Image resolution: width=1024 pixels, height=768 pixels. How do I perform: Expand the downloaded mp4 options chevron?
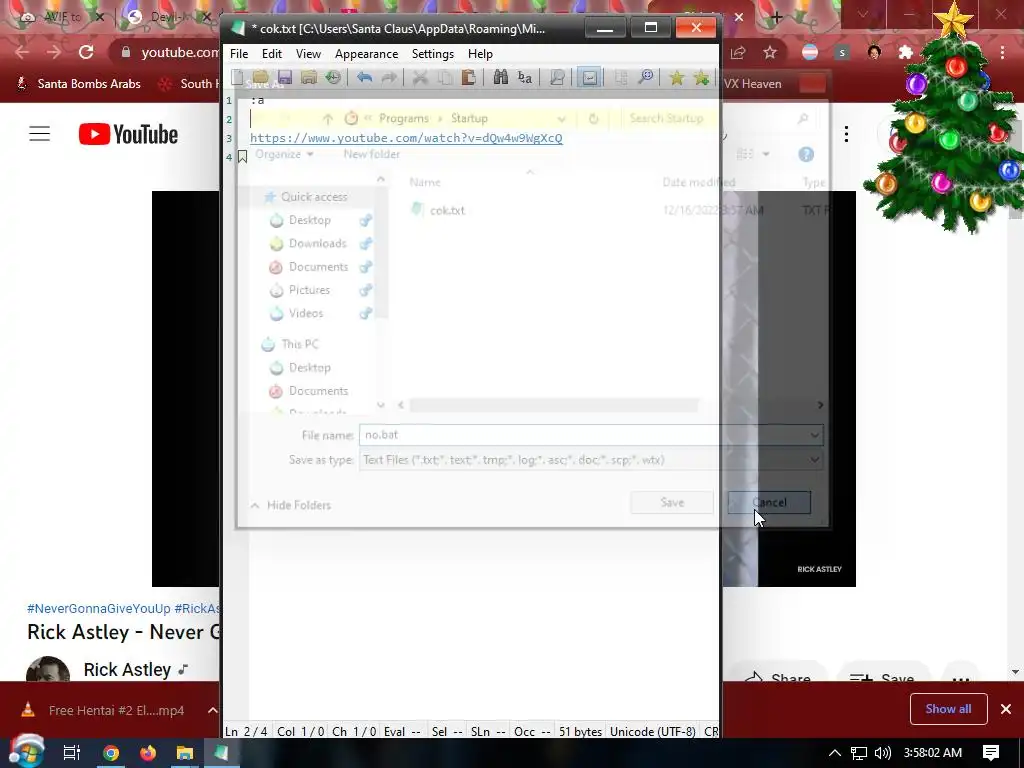coord(212,710)
